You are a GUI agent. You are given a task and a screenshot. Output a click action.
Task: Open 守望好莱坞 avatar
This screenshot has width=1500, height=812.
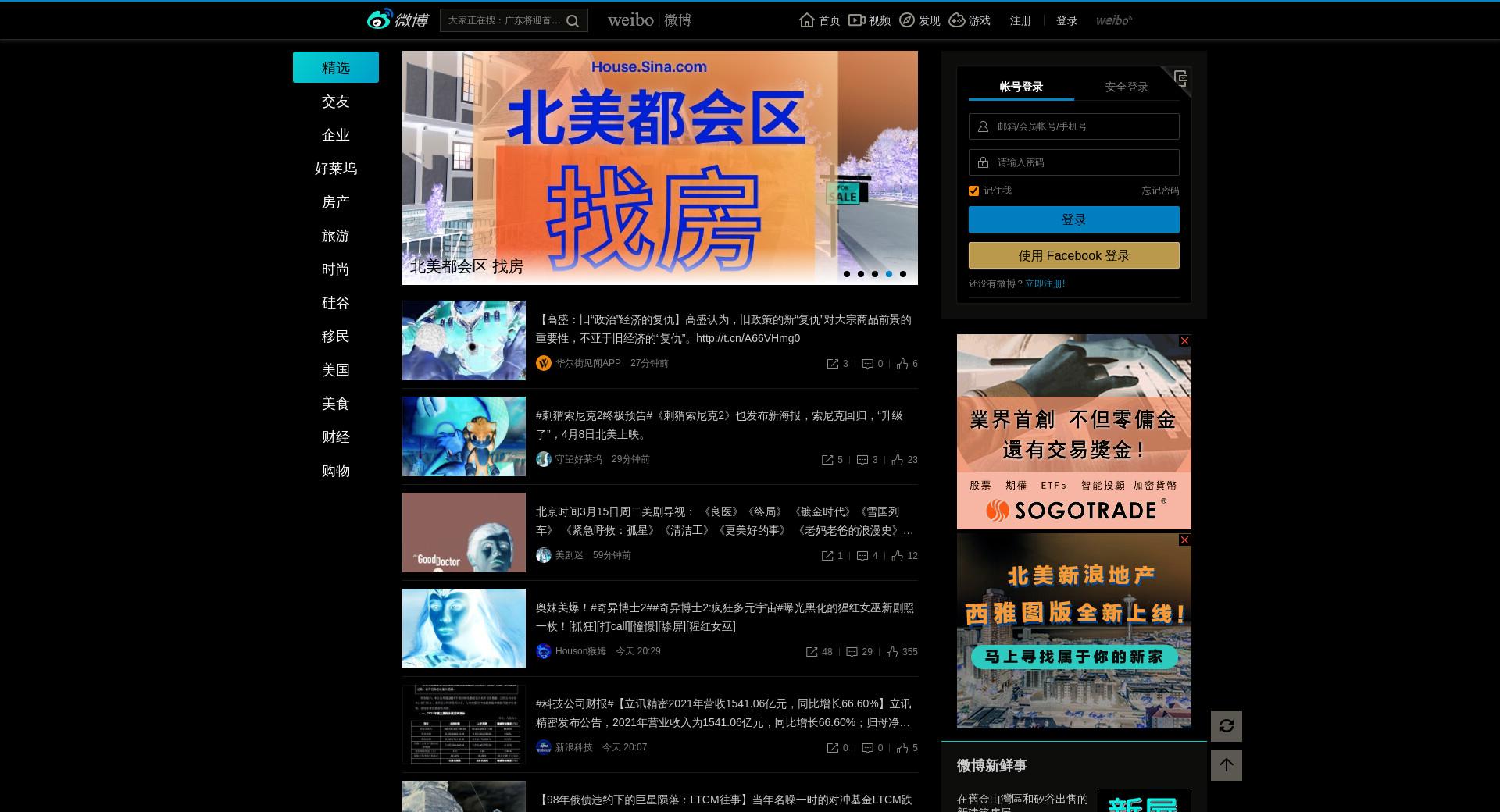(x=544, y=459)
